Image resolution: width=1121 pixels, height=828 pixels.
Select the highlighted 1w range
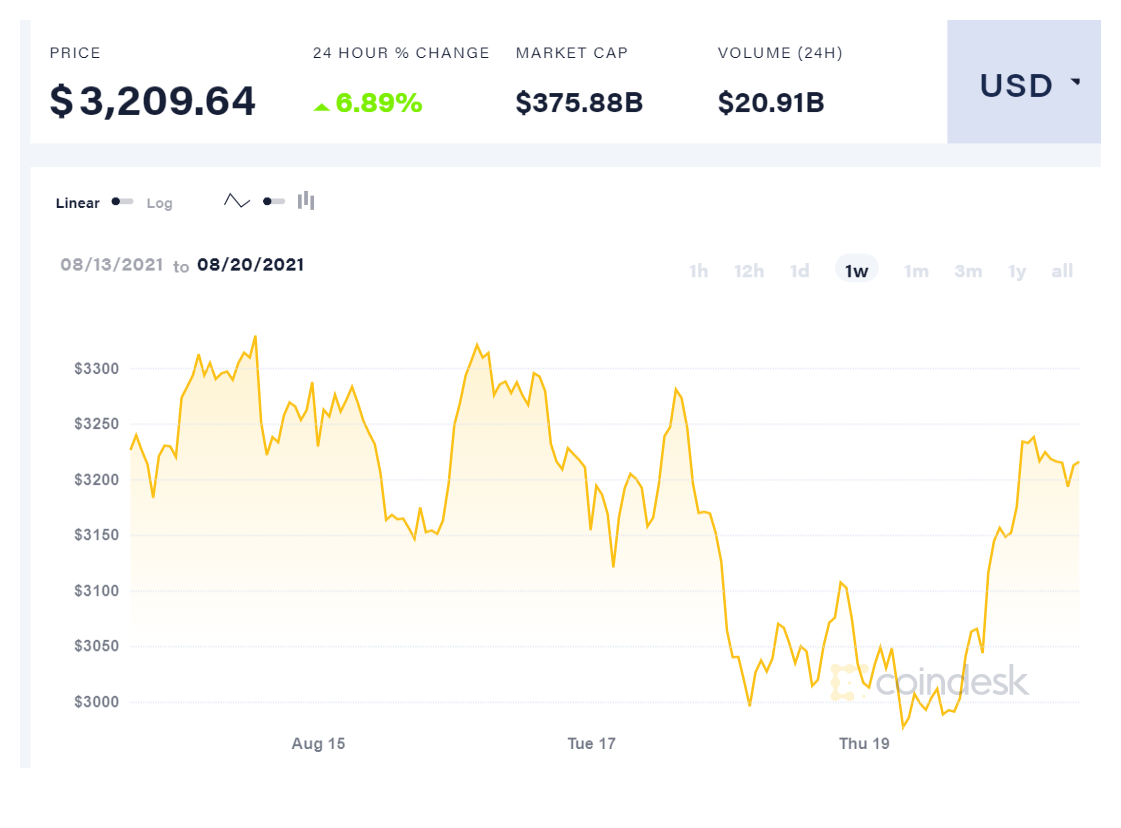(x=856, y=271)
